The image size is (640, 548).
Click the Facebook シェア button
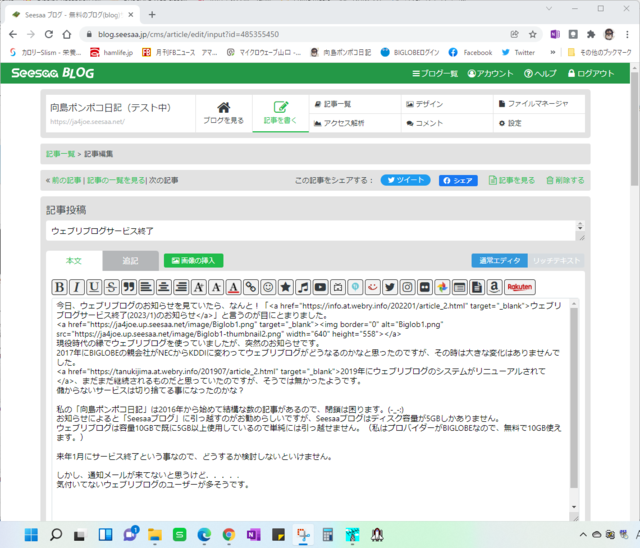point(458,180)
